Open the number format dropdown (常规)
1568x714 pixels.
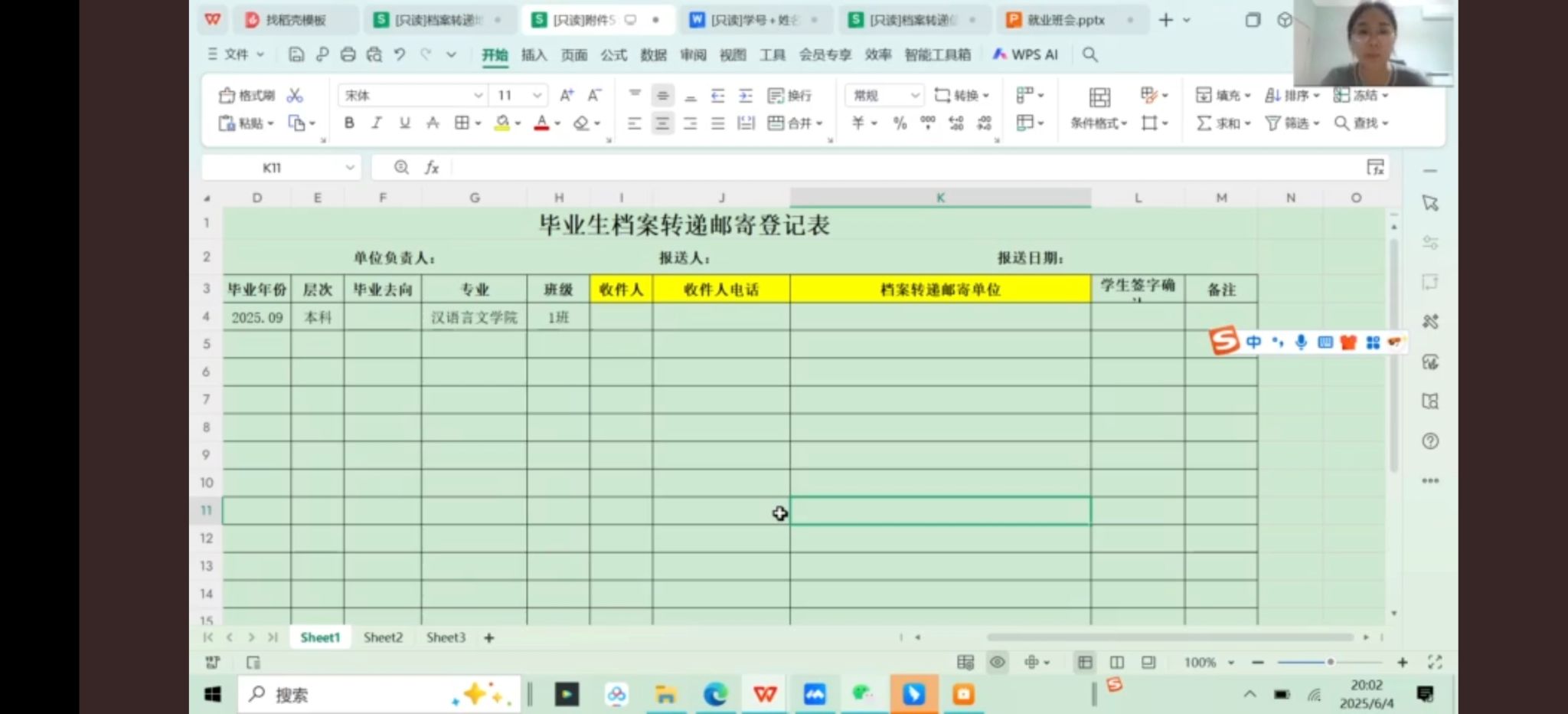(915, 96)
